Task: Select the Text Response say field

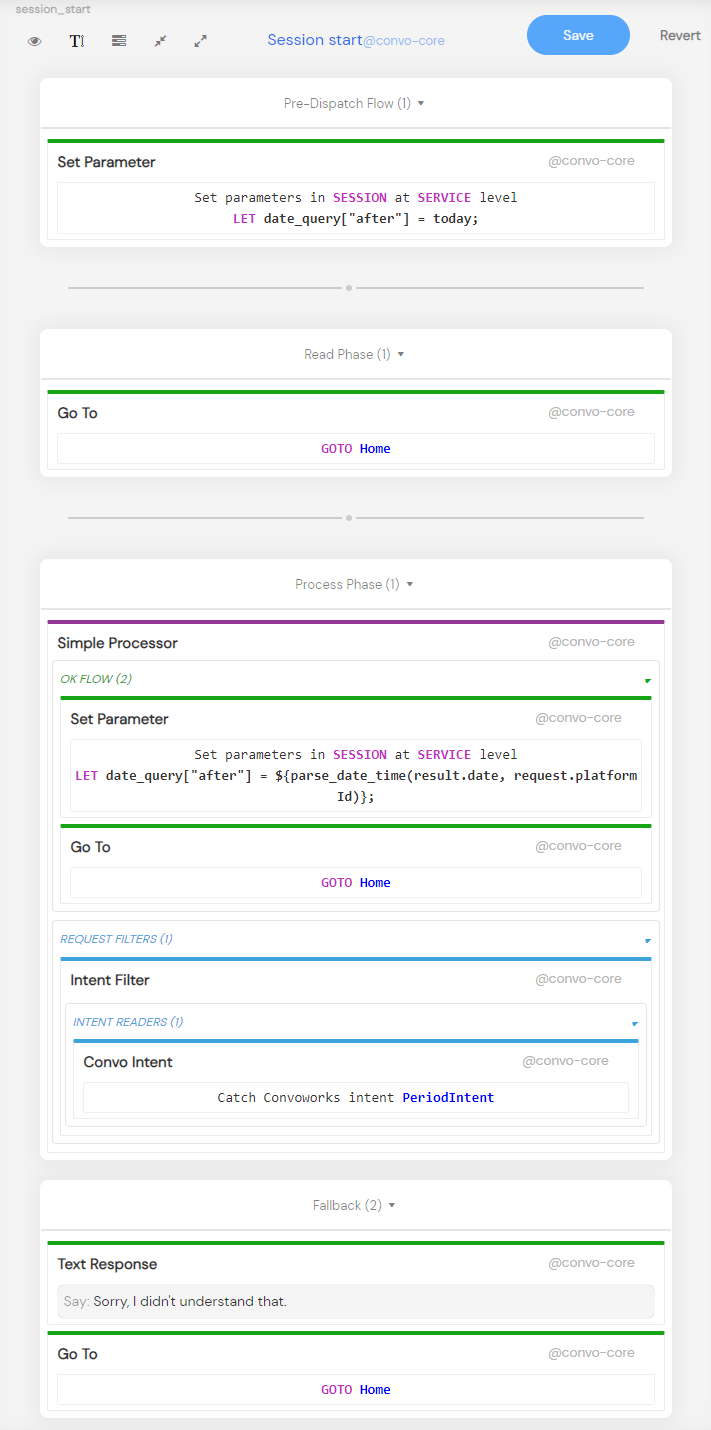Action: pos(355,1301)
